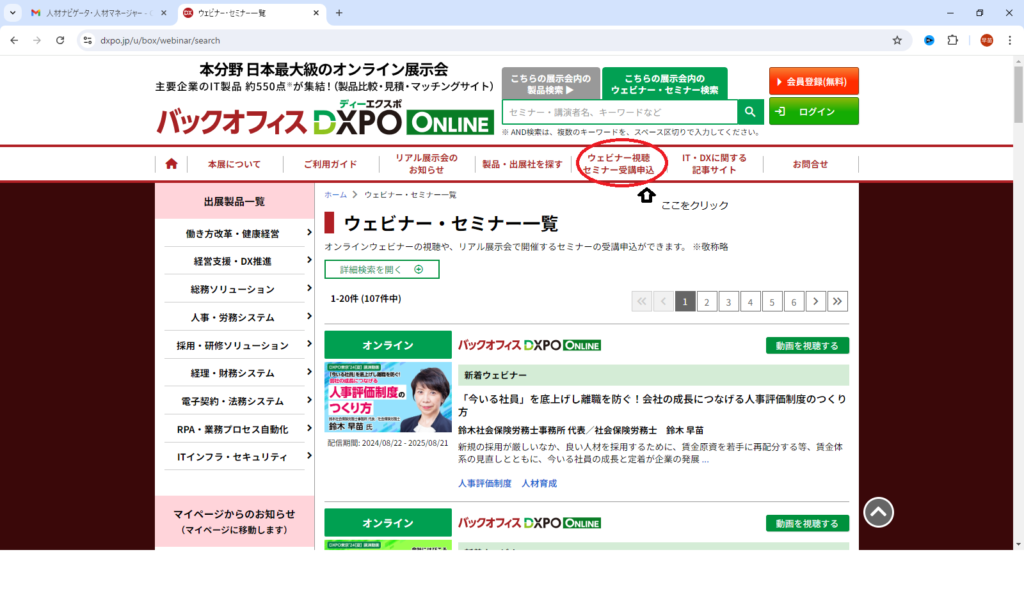Click ホーム breadcrumb link
The width and height of the screenshot is (1024, 605).
[336, 195]
